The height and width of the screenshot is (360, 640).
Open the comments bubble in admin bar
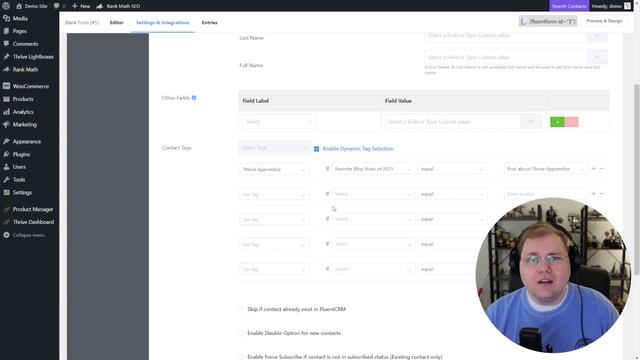(60, 6)
